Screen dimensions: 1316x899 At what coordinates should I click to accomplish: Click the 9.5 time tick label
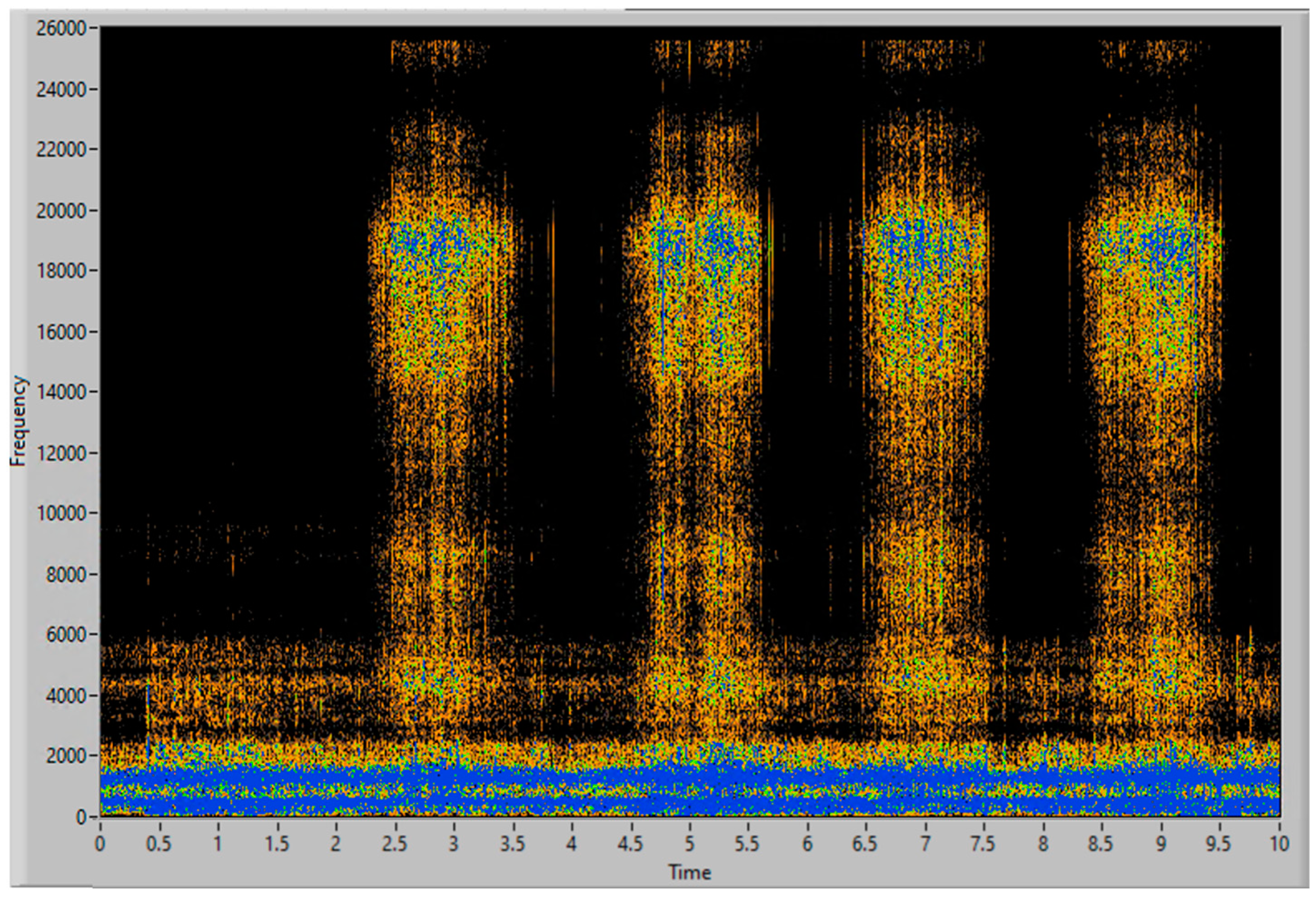[x=1219, y=844]
